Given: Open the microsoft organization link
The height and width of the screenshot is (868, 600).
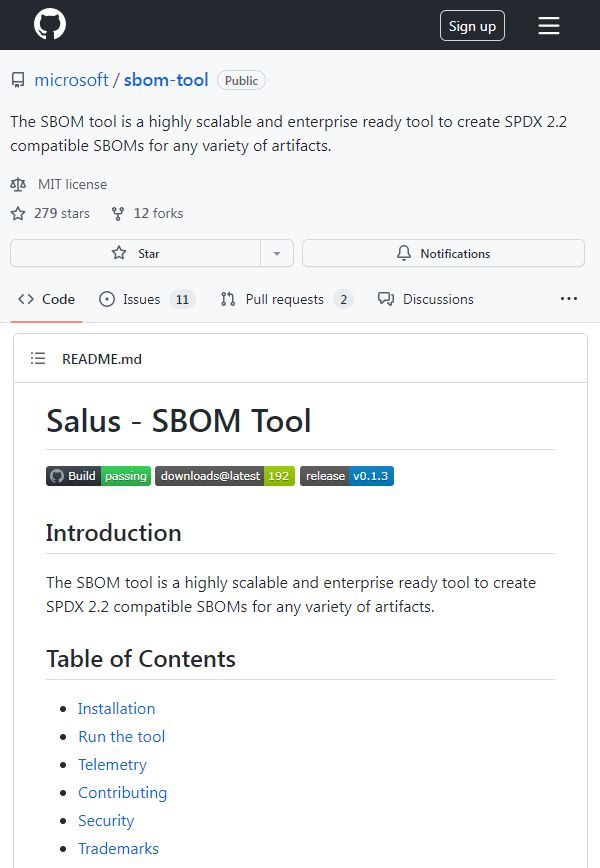Looking at the screenshot, I should [x=71, y=80].
